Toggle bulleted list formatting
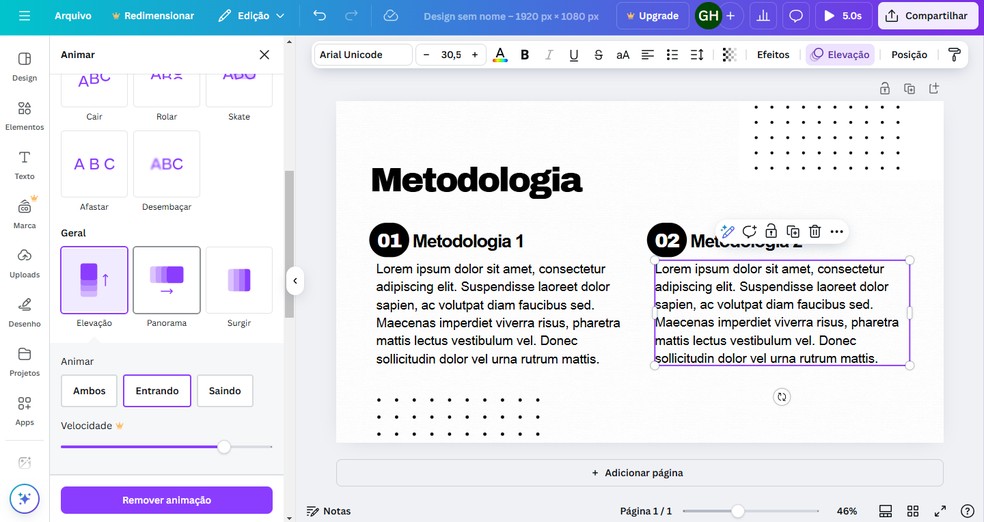 tap(672, 55)
